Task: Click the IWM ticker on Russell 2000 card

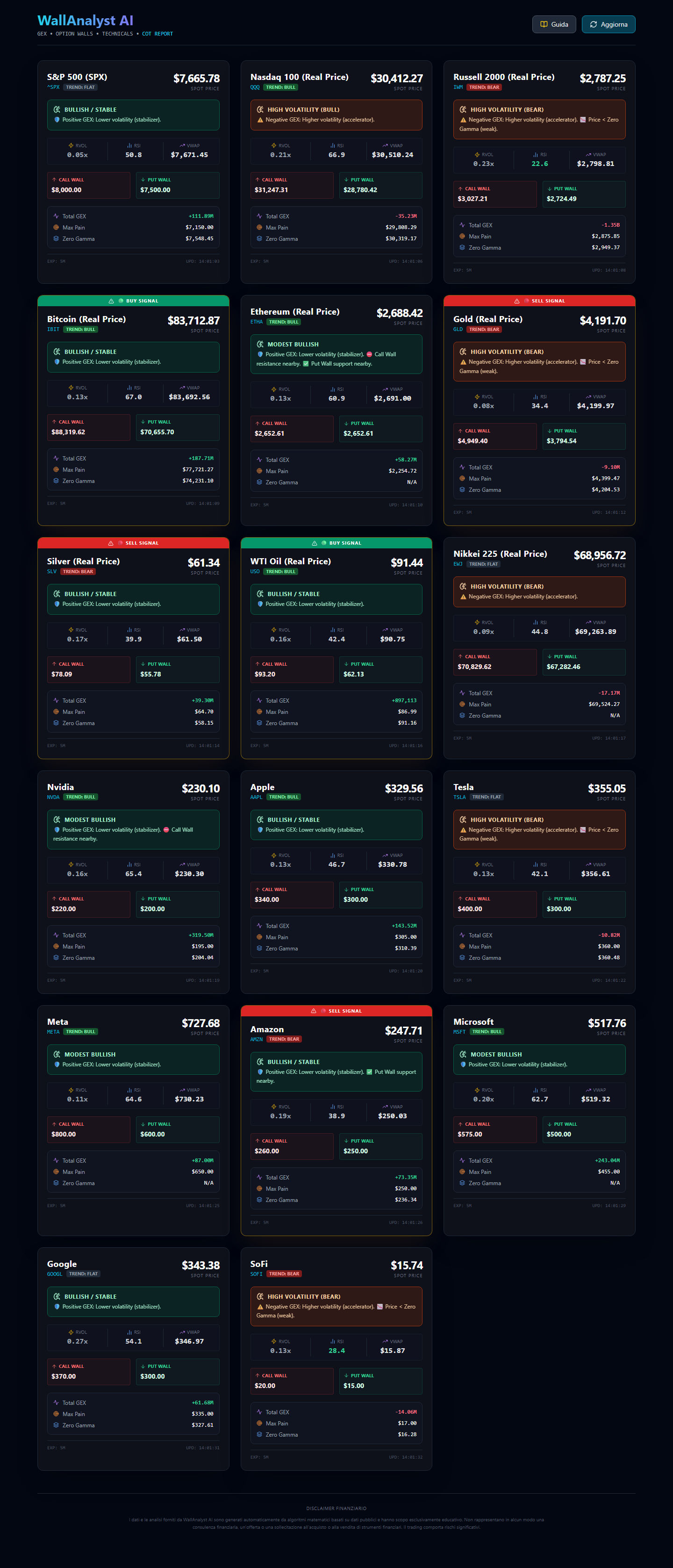Action: pos(458,87)
